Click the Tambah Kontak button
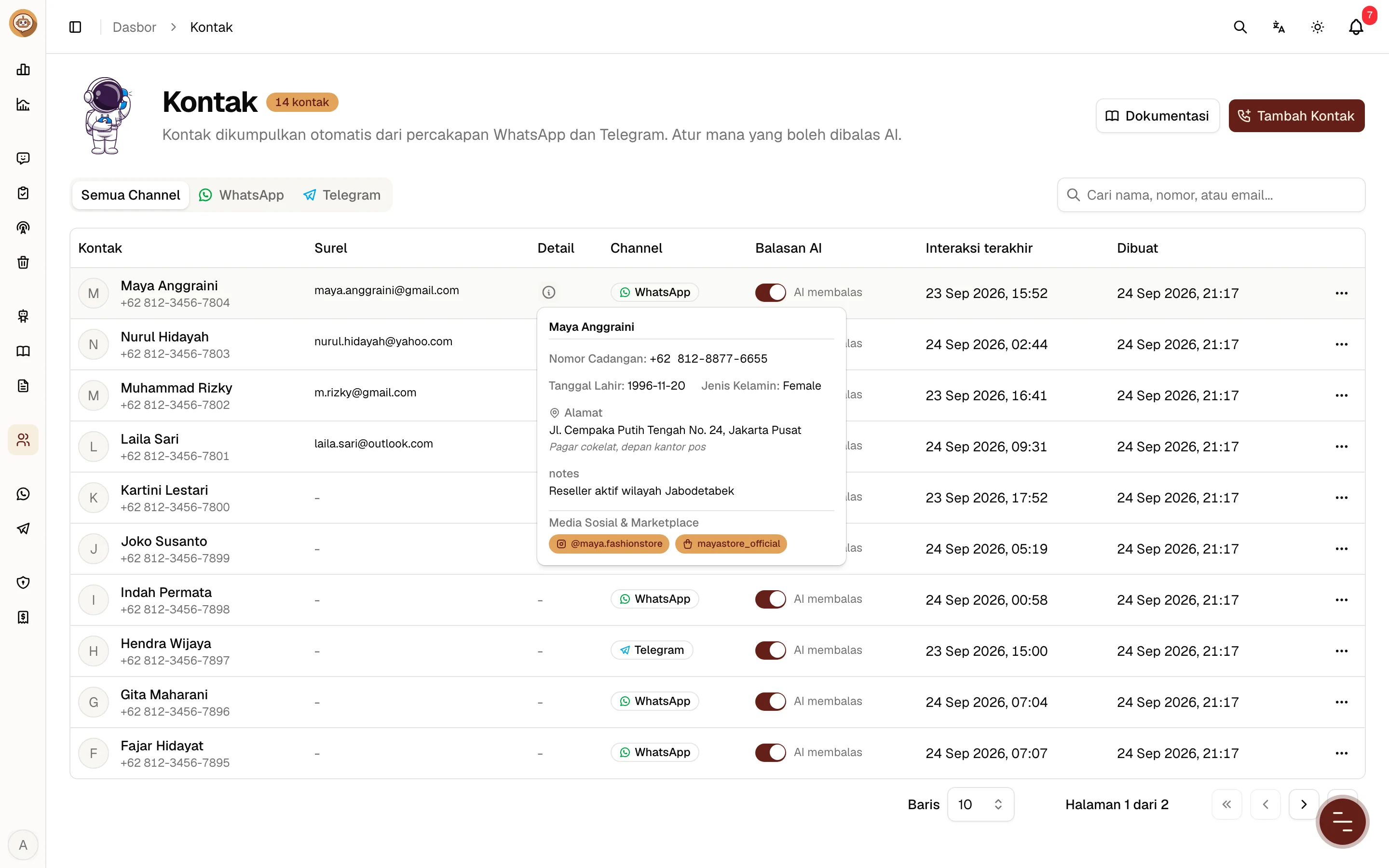This screenshot has width=1389, height=868. tap(1296, 116)
